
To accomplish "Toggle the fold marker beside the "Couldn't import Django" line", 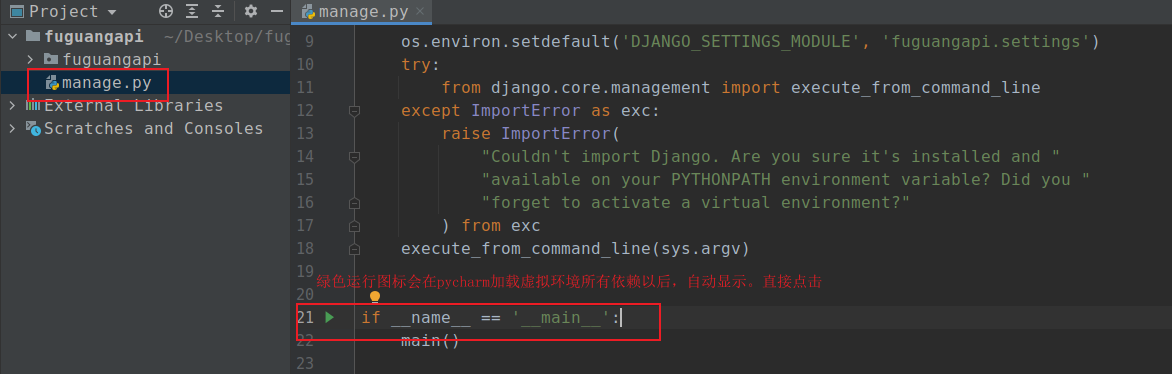I will point(354,157).
